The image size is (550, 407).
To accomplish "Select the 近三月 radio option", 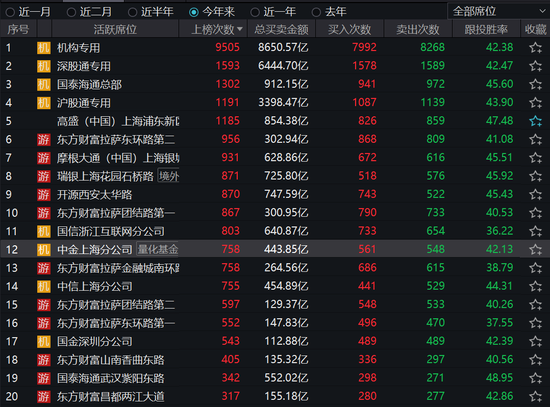I will (89, 12).
